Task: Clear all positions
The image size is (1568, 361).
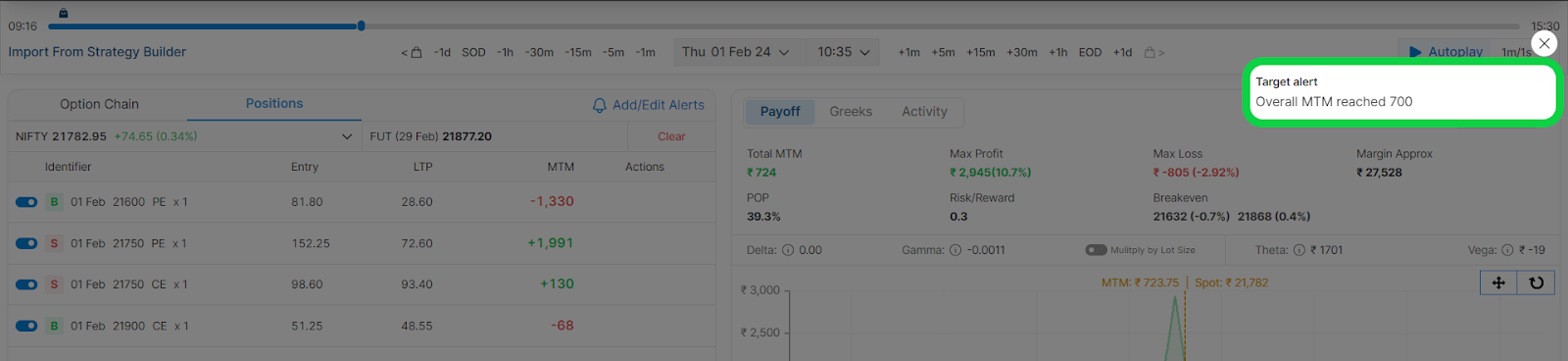Action: [671, 136]
